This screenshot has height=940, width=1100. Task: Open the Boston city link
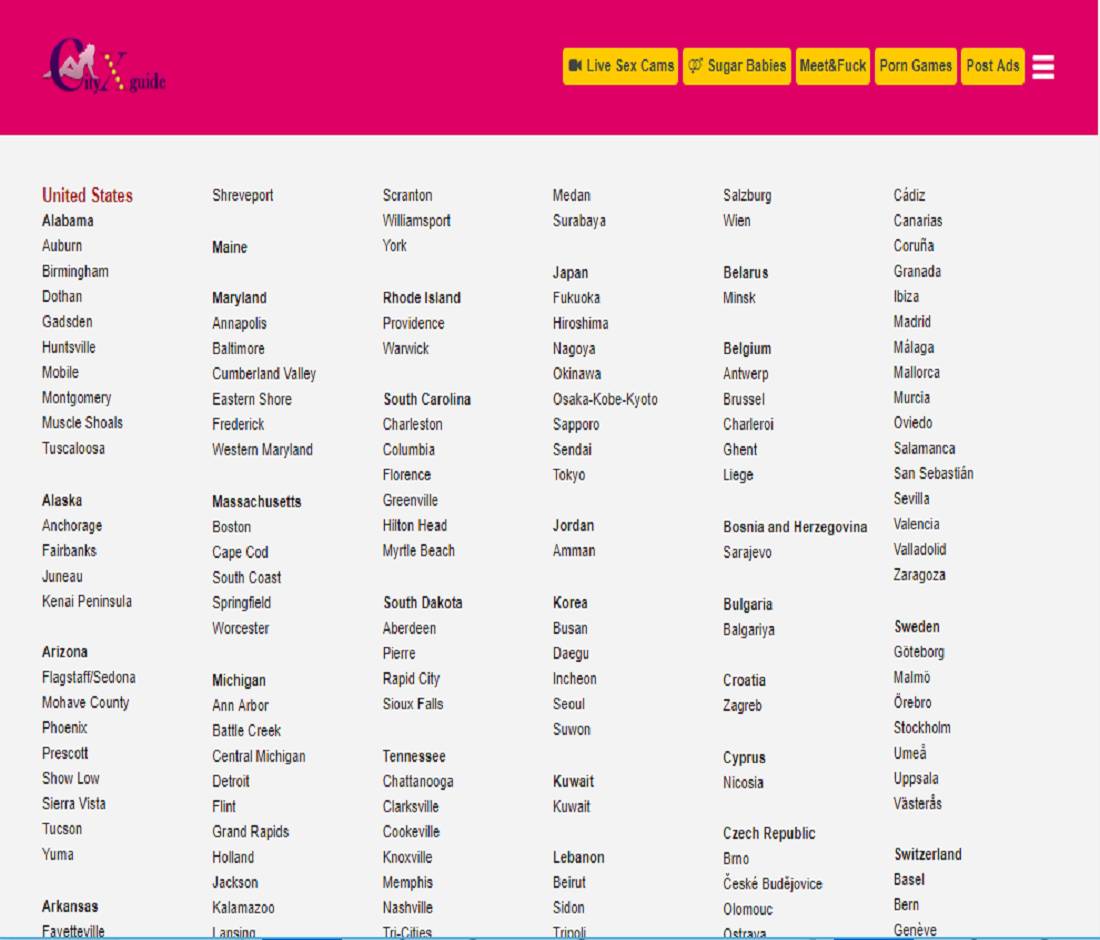(x=231, y=526)
